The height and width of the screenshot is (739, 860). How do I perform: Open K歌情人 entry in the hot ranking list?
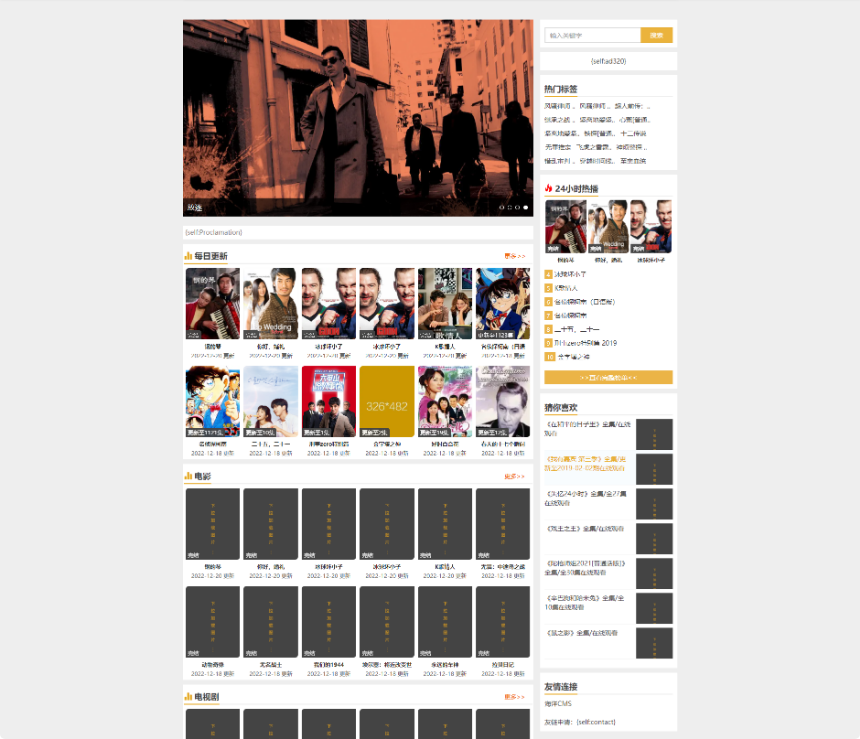pos(566,288)
